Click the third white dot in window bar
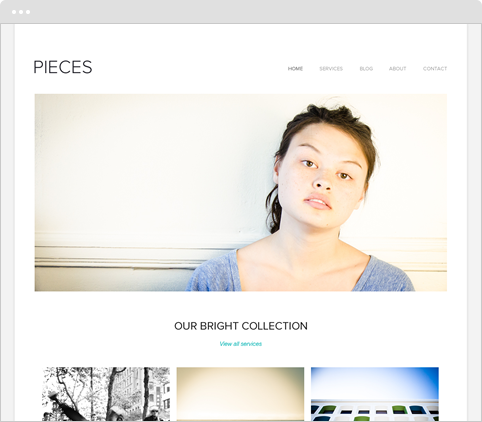This screenshot has width=482, height=422. point(28,12)
